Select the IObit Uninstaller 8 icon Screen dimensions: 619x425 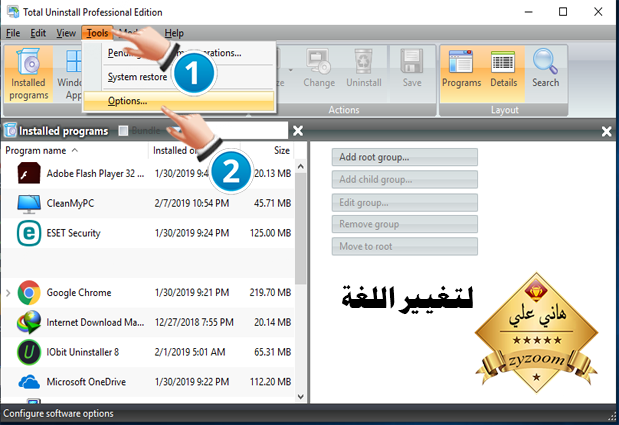(x=29, y=352)
